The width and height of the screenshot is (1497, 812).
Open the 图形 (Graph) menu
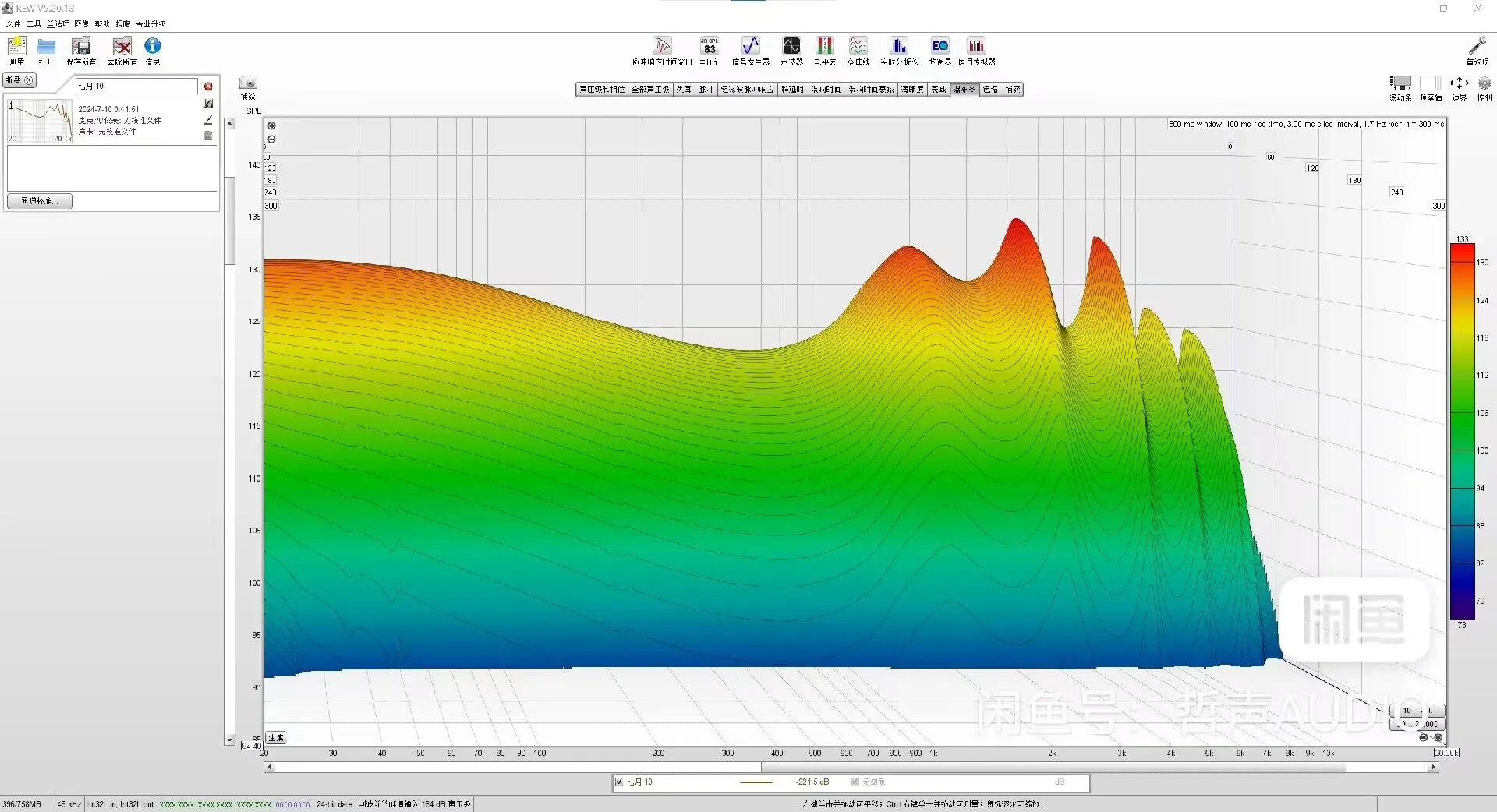pyautogui.click(x=81, y=24)
